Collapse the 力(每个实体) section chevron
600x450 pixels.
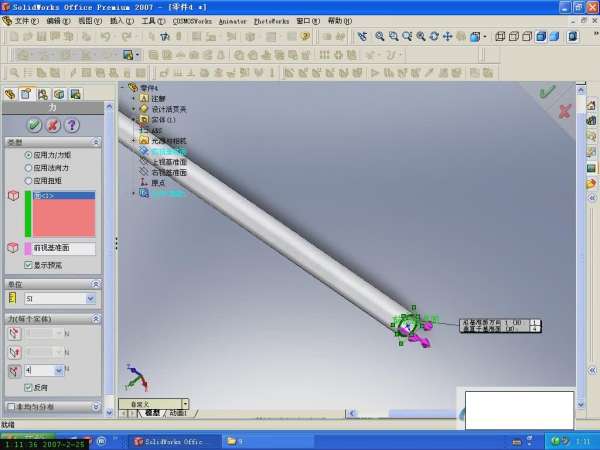pyautogui.click(x=96, y=318)
